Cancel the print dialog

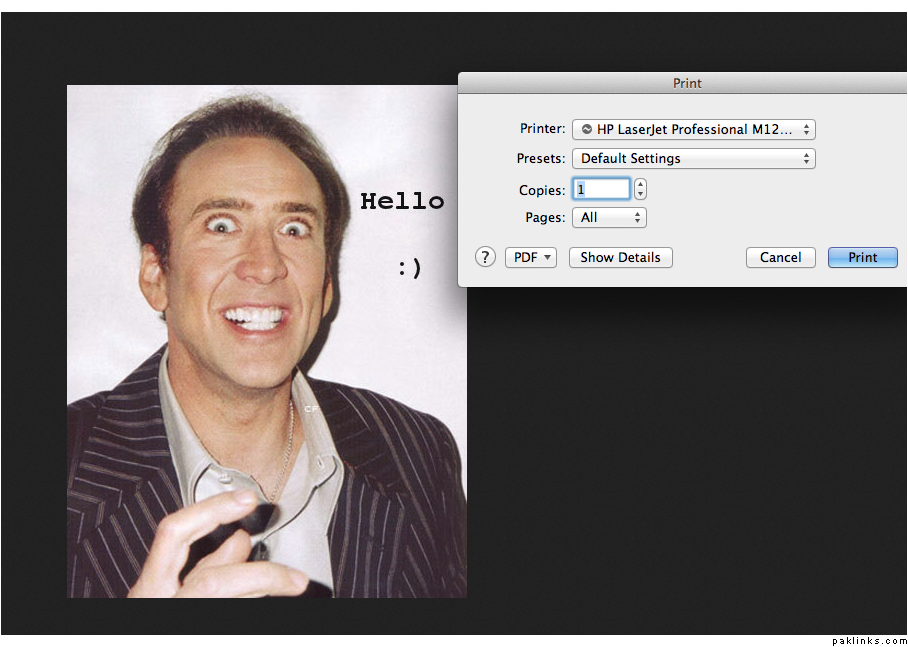click(780, 257)
